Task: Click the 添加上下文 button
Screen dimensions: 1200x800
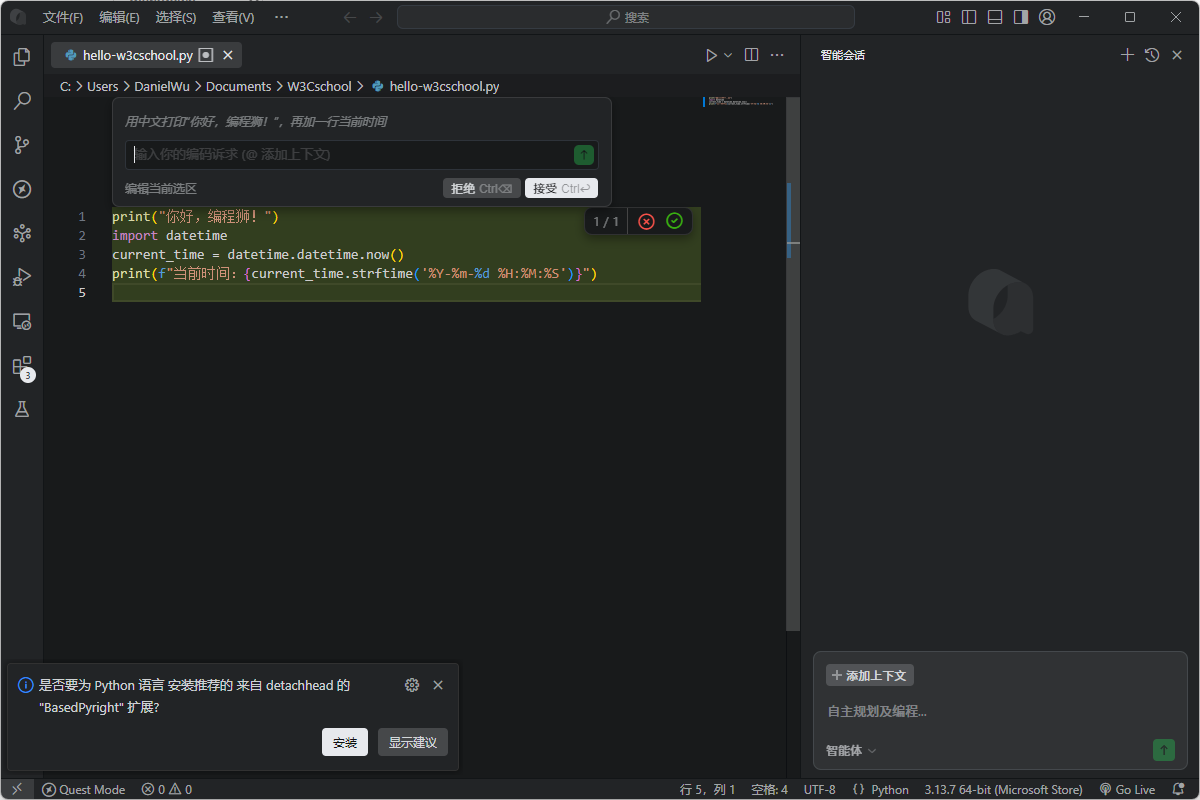Action: pos(870,675)
